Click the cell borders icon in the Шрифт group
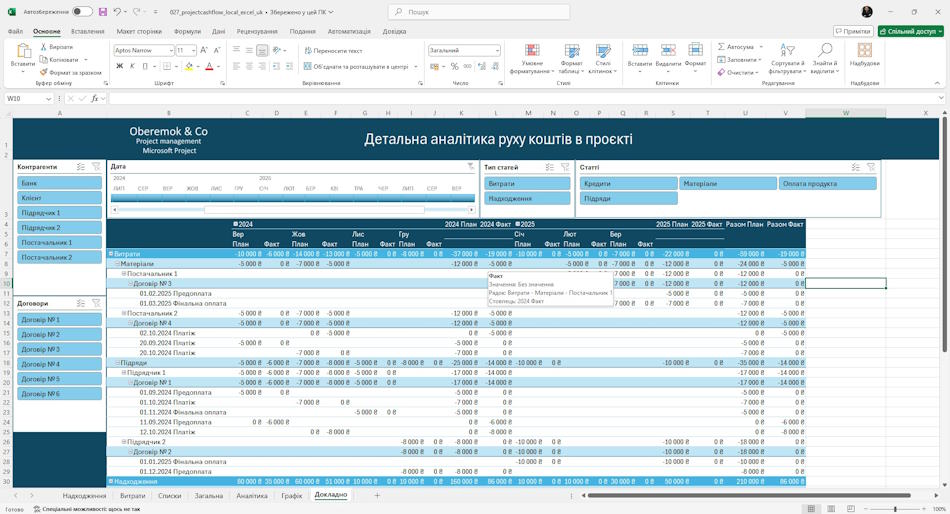This screenshot has height=514, width=950. (167, 66)
